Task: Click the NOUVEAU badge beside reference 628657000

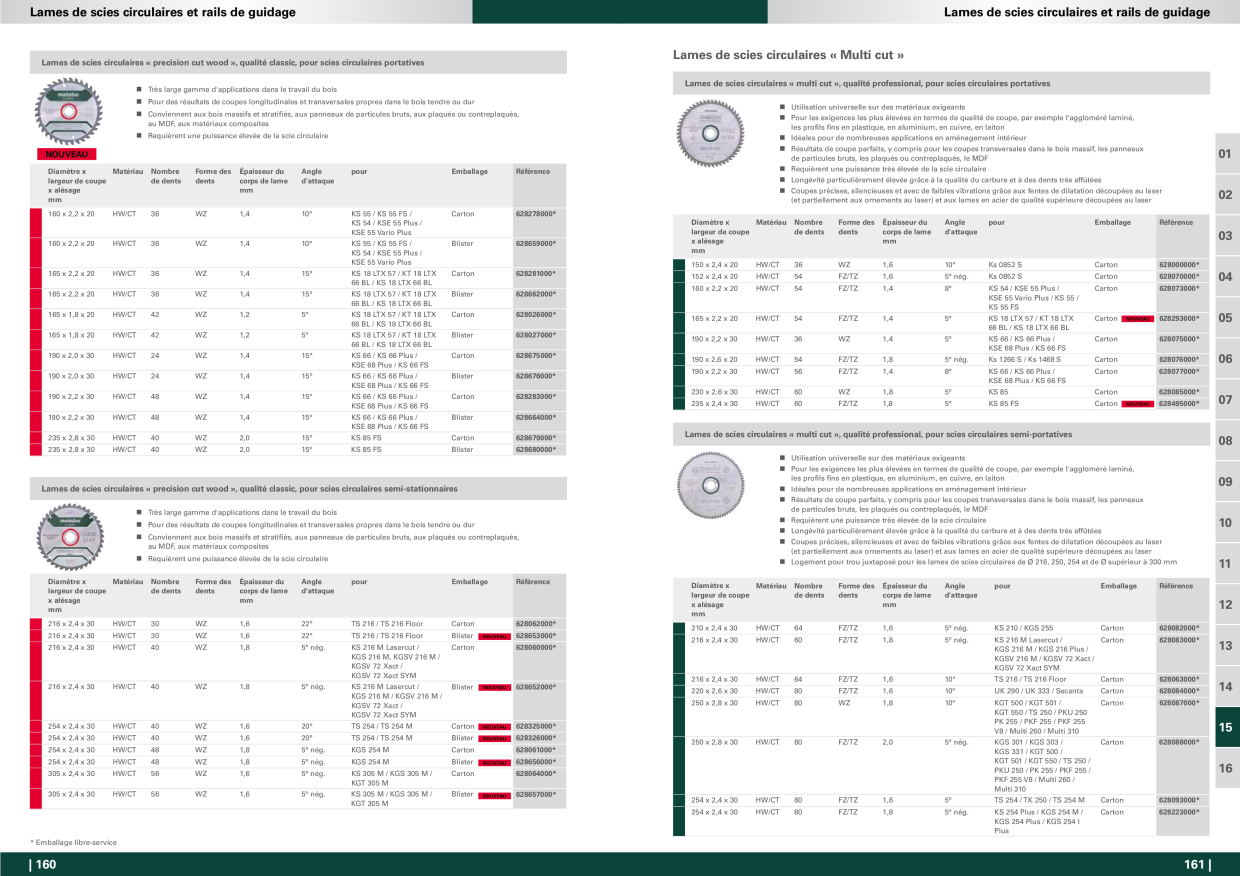Action: tap(495, 795)
